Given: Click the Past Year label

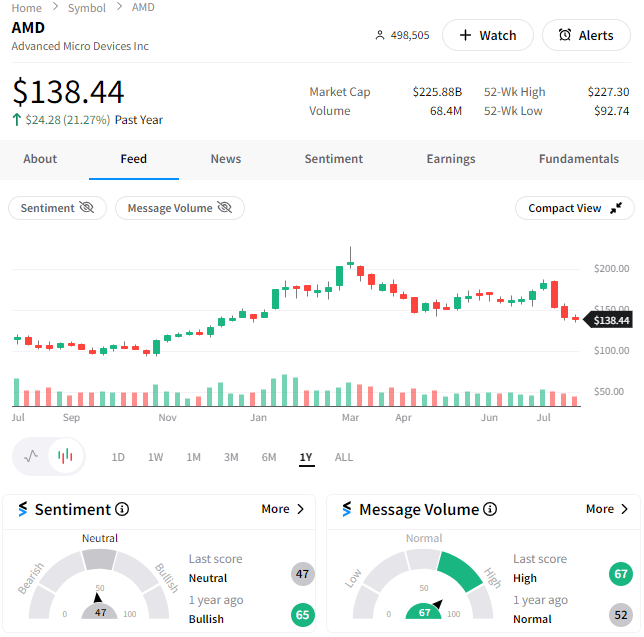Looking at the screenshot, I should tap(139, 120).
